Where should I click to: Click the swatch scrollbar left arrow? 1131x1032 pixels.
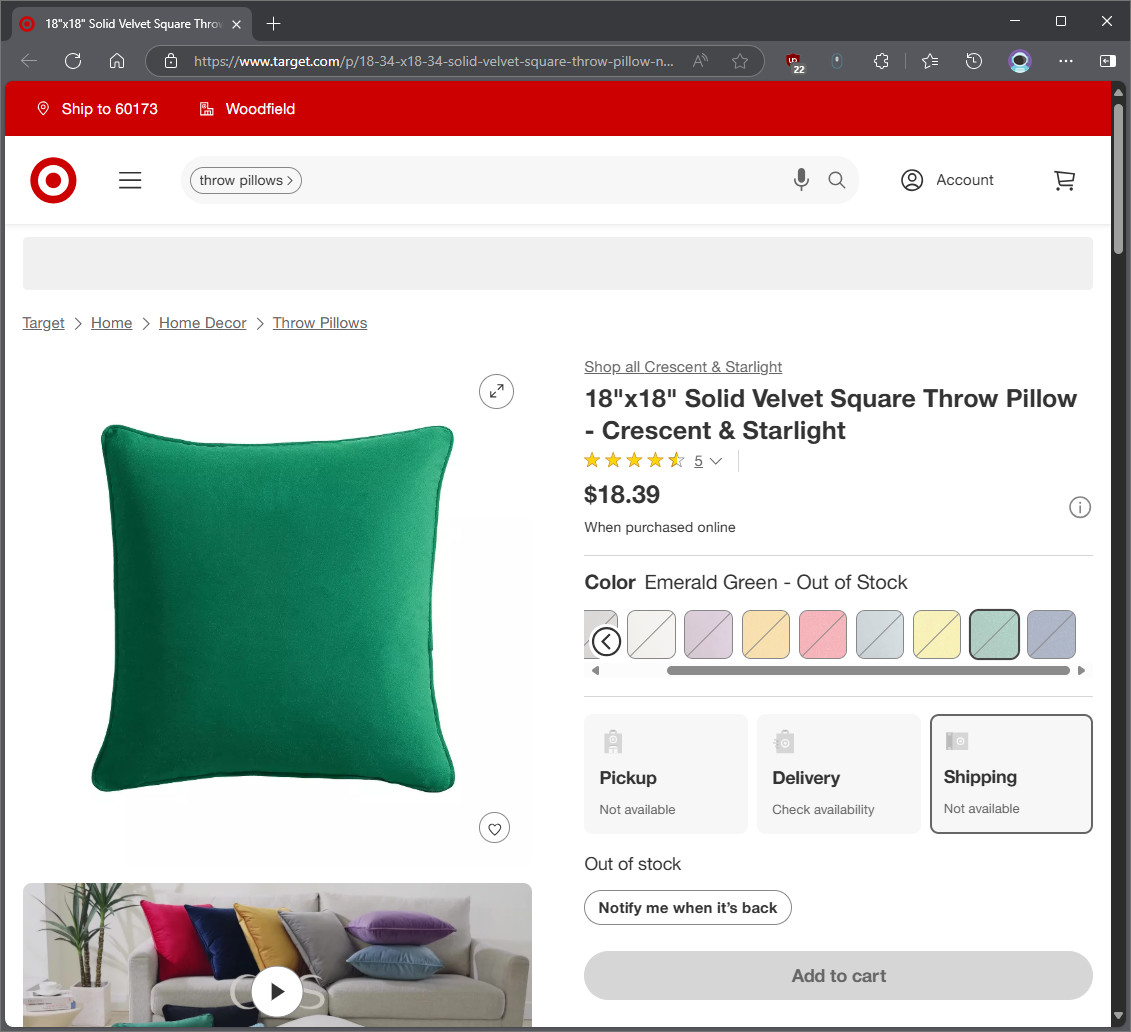click(x=595, y=671)
